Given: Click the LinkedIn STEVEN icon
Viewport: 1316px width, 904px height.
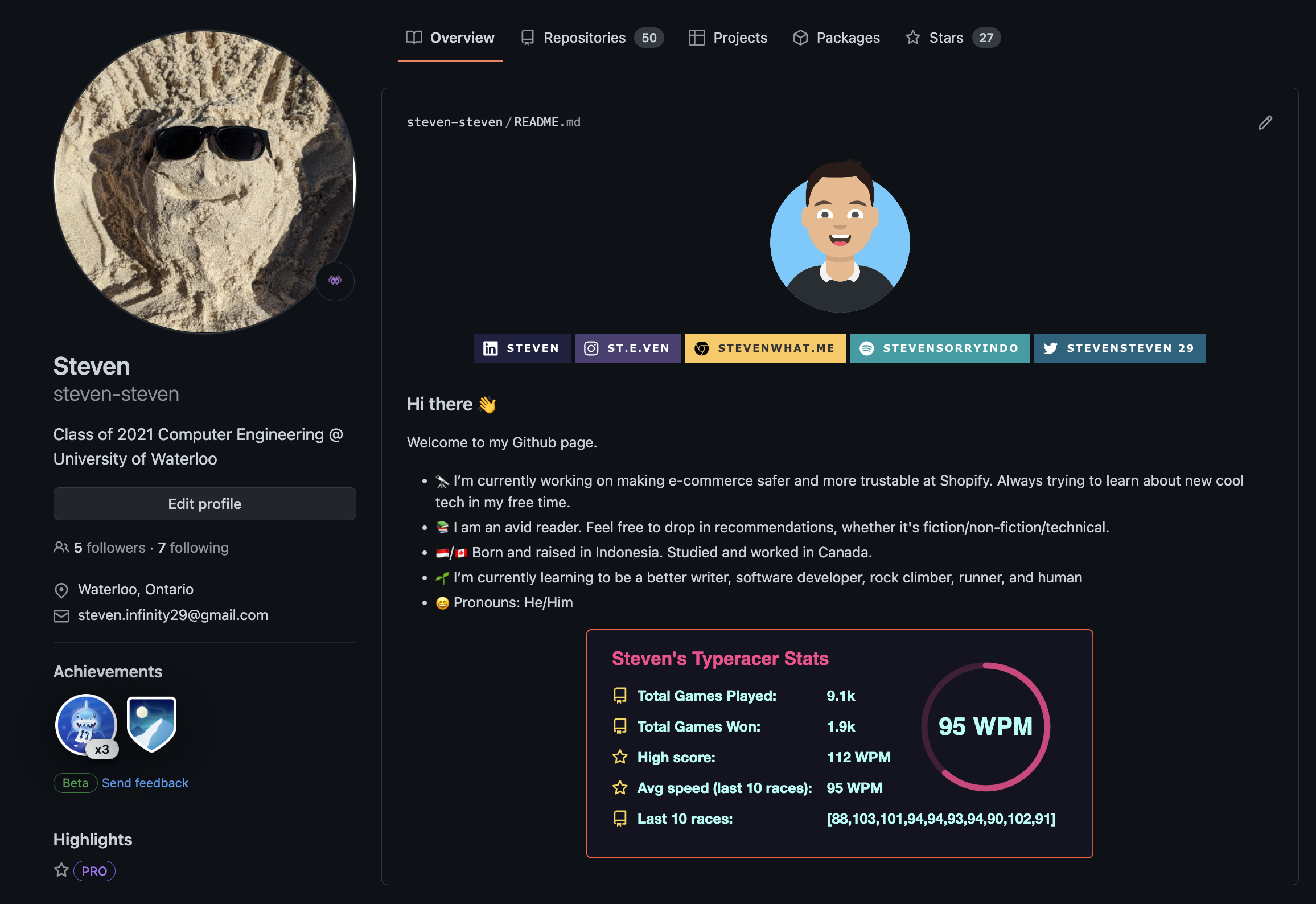Looking at the screenshot, I should click(x=521, y=347).
